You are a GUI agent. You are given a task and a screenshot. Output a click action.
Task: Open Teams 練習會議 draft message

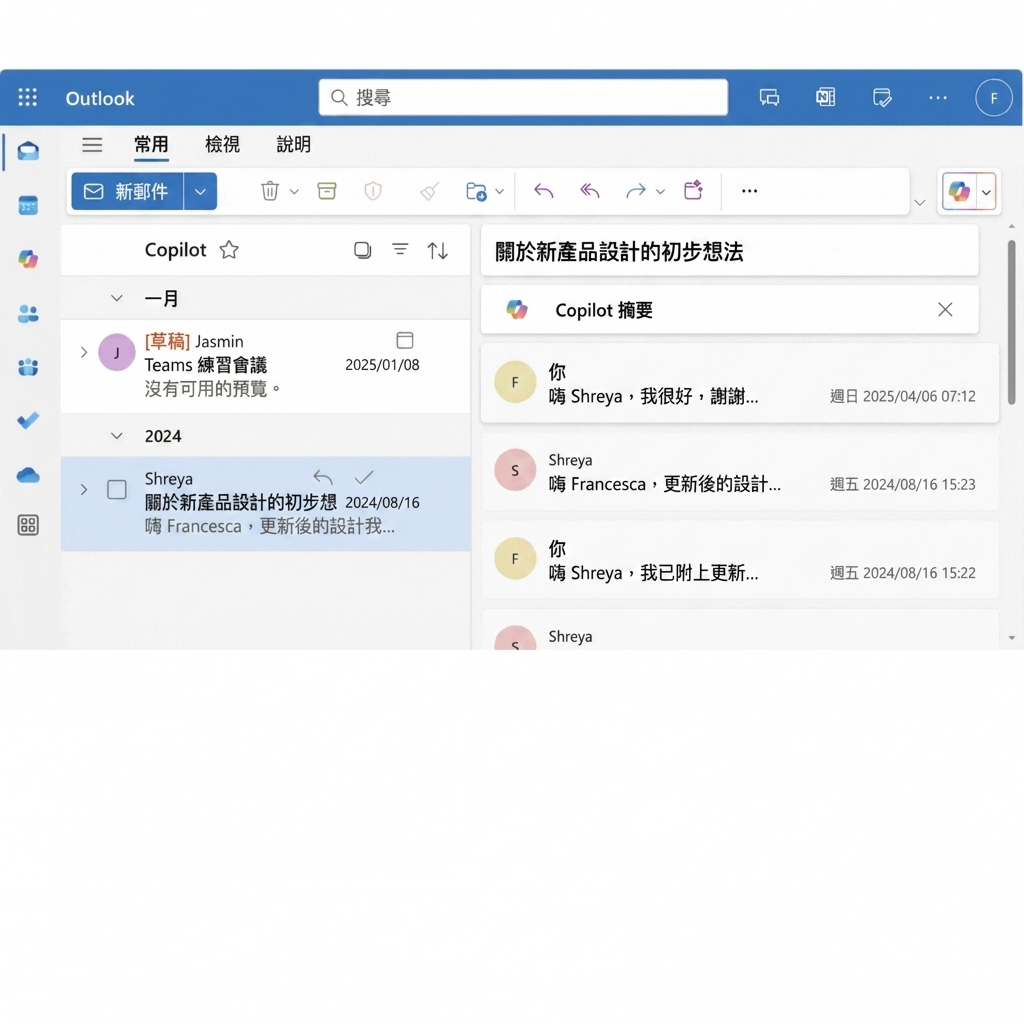pyautogui.click(x=265, y=366)
